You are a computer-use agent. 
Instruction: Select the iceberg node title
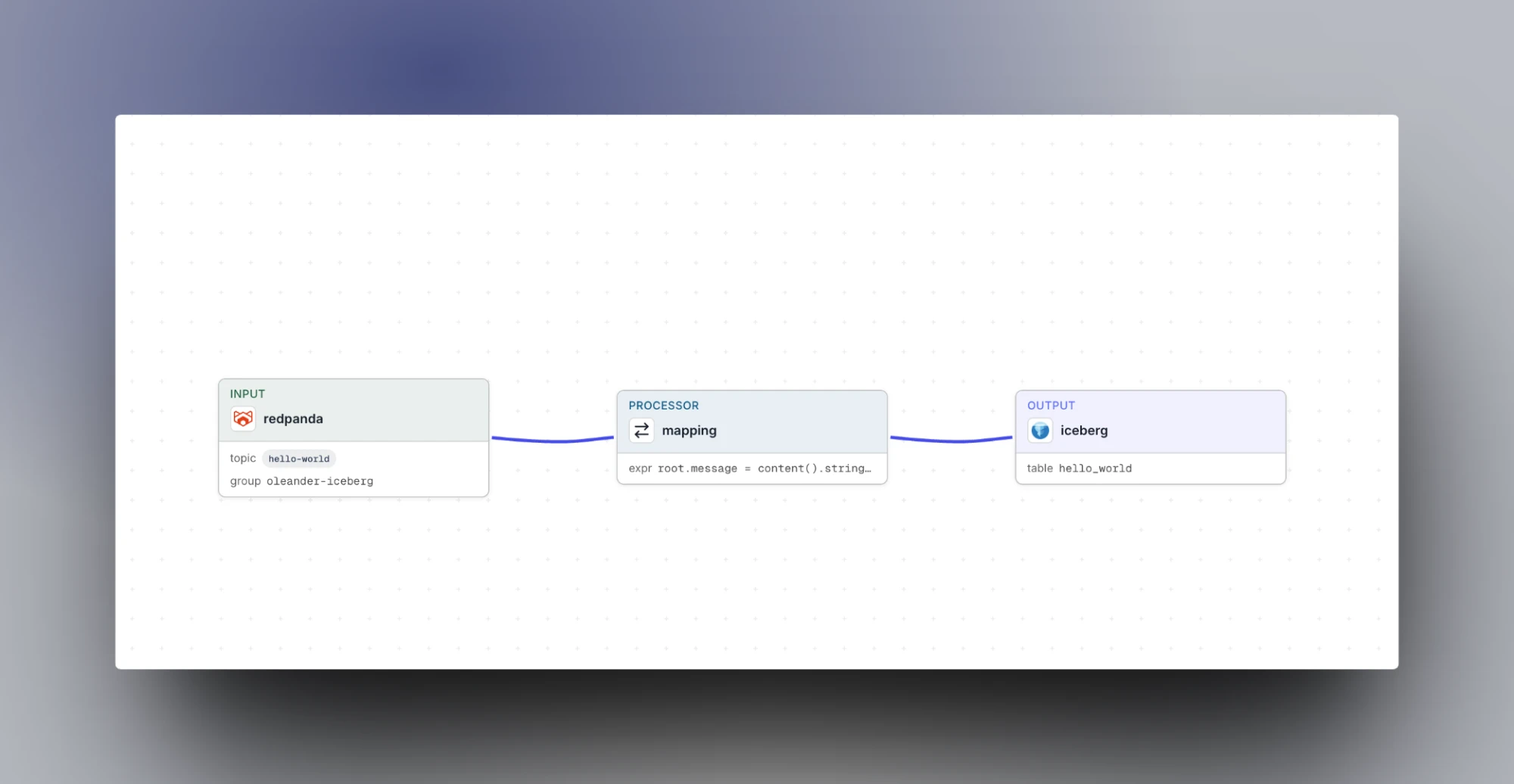pos(1084,431)
